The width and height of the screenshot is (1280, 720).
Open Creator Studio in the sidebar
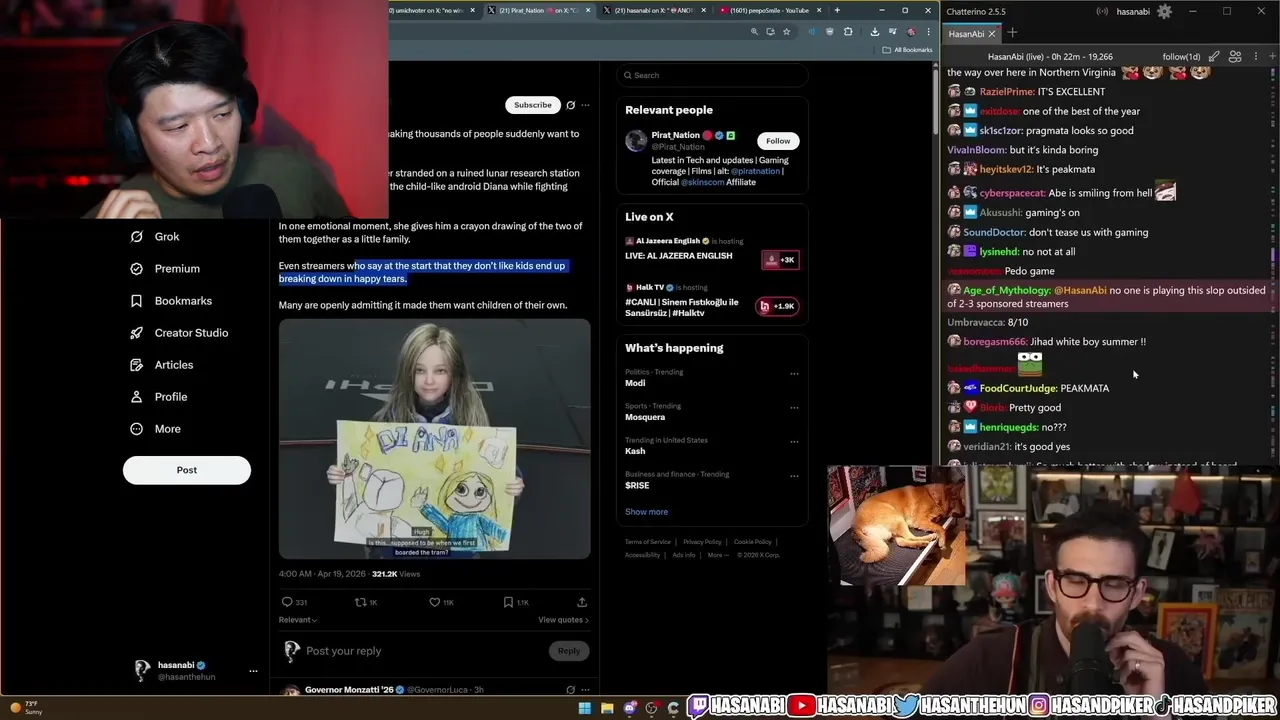(x=179, y=333)
